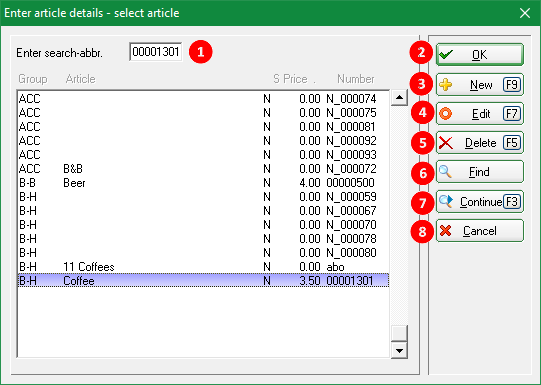Click the F3 badge on Continue button

pyautogui.click(x=511, y=201)
